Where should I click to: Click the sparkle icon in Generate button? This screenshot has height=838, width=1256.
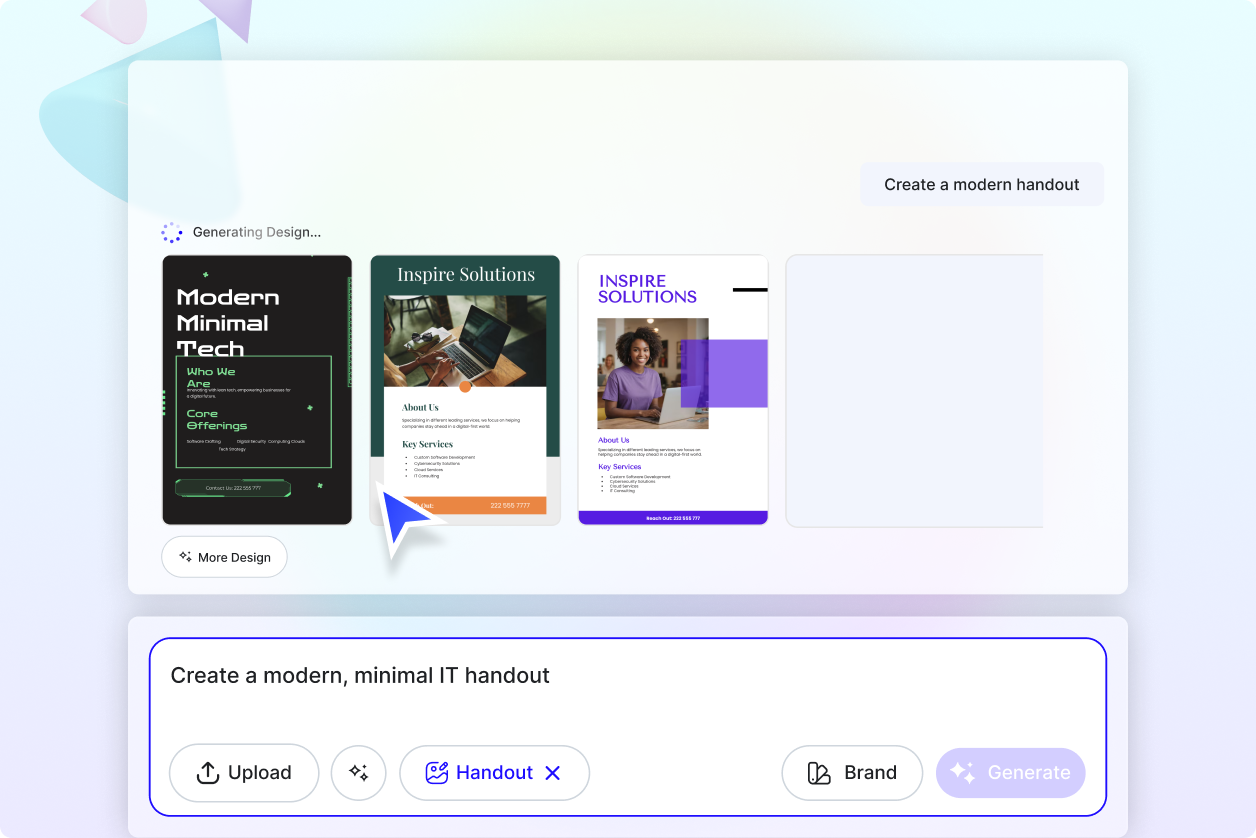pos(963,772)
